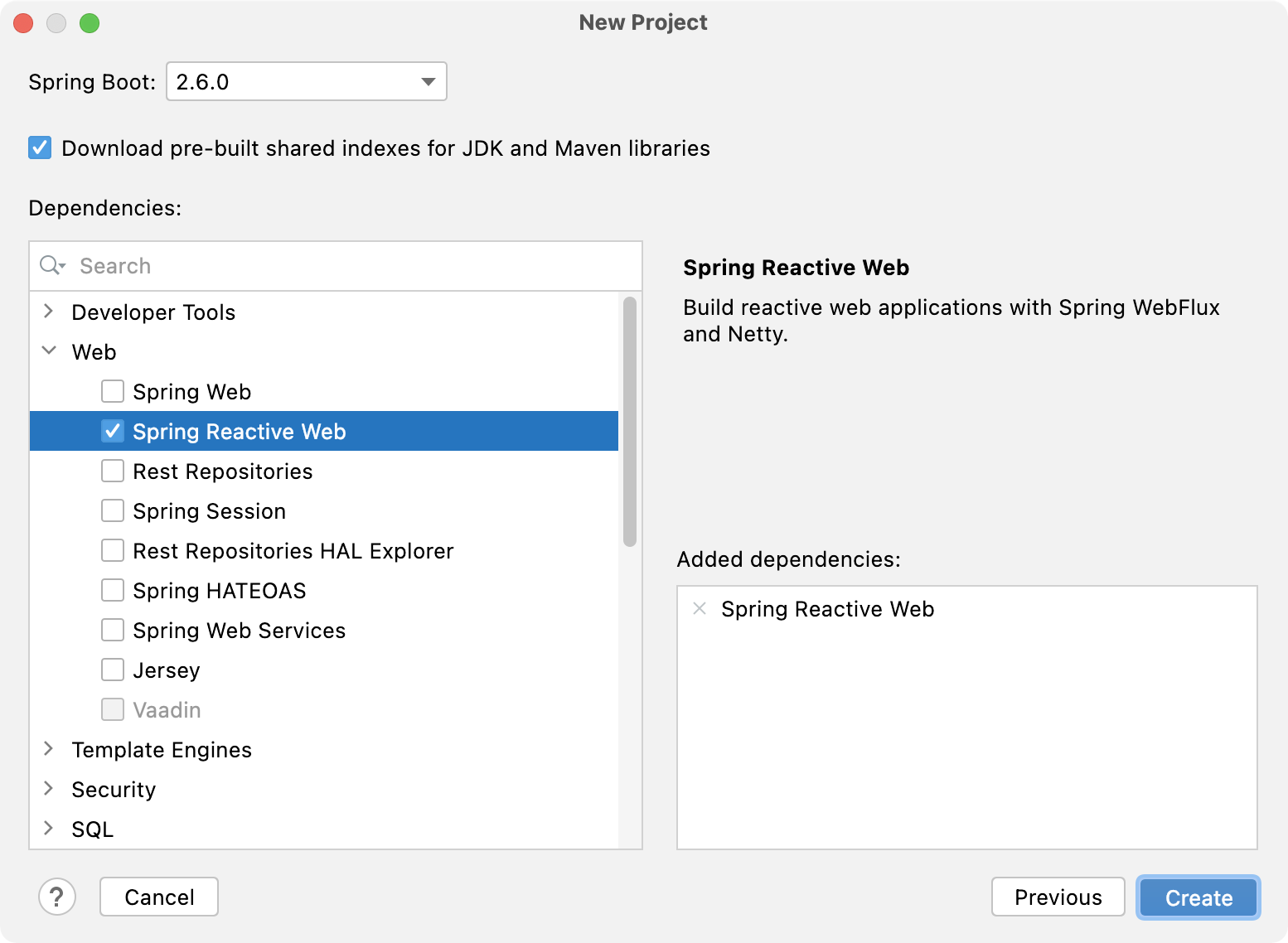Image resolution: width=1288 pixels, height=943 pixels.
Task: Enable the Jersey dependency
Action: click(113, 670)
